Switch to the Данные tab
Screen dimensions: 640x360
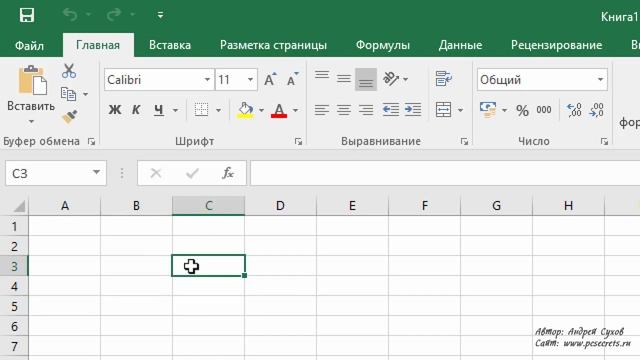tap(460, 45)
